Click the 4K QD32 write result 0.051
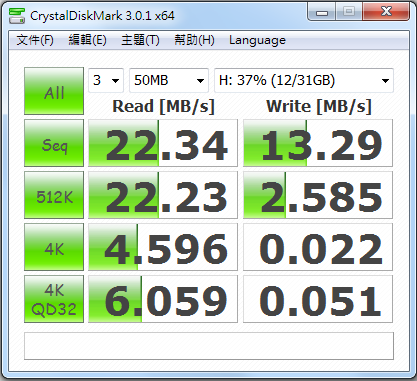This screenshot has height=381, width=417. 318,299
